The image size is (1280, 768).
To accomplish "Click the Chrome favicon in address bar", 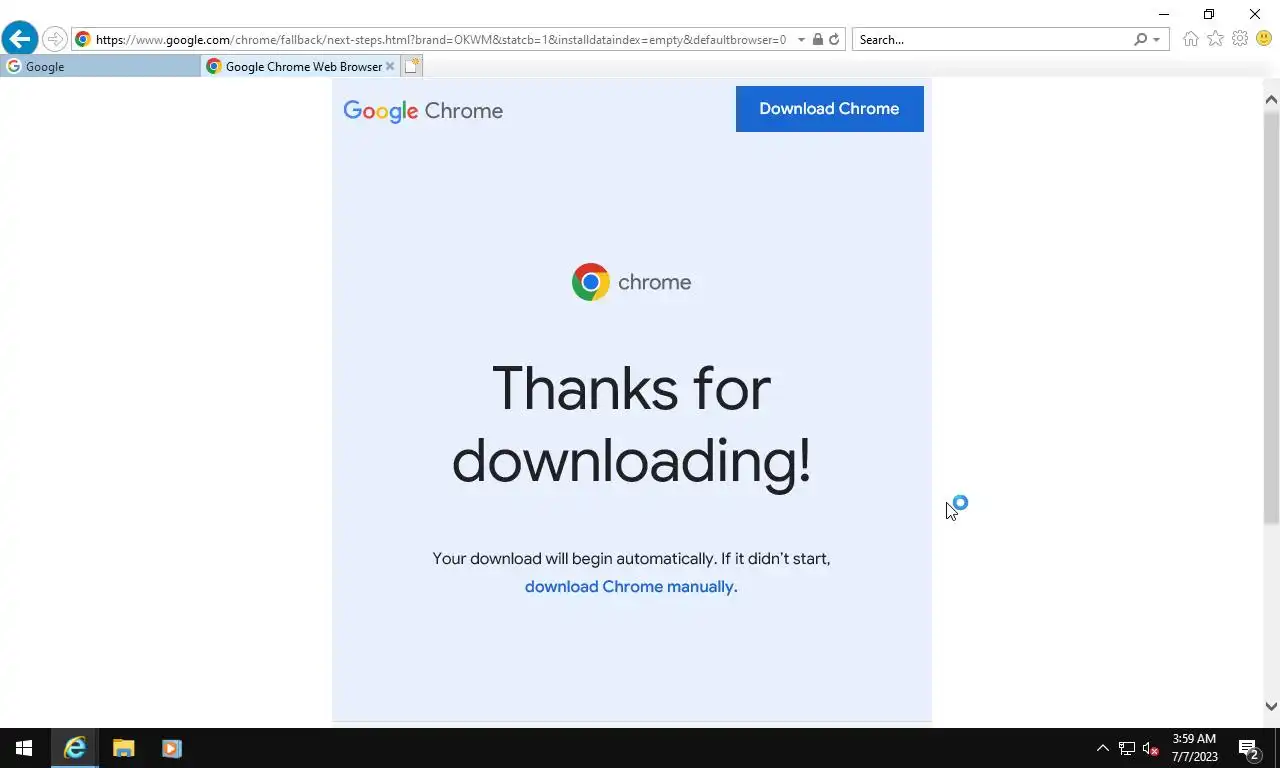I will click(83, 39).
